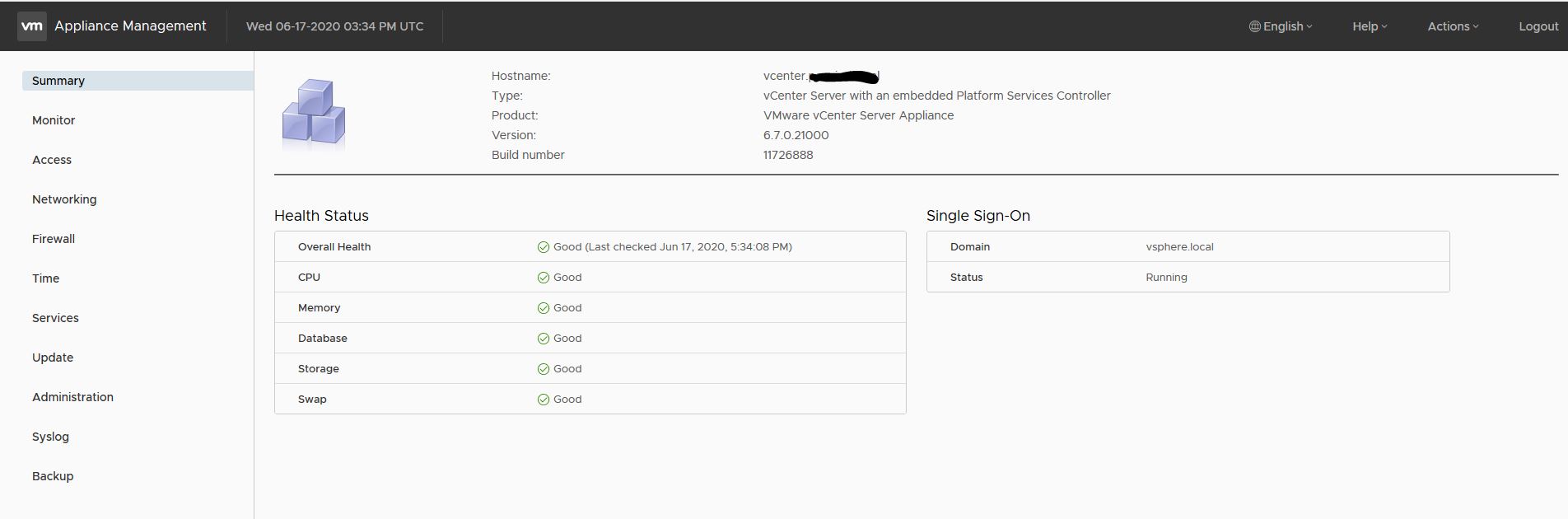Click the Version: label

tap(514, 135)
